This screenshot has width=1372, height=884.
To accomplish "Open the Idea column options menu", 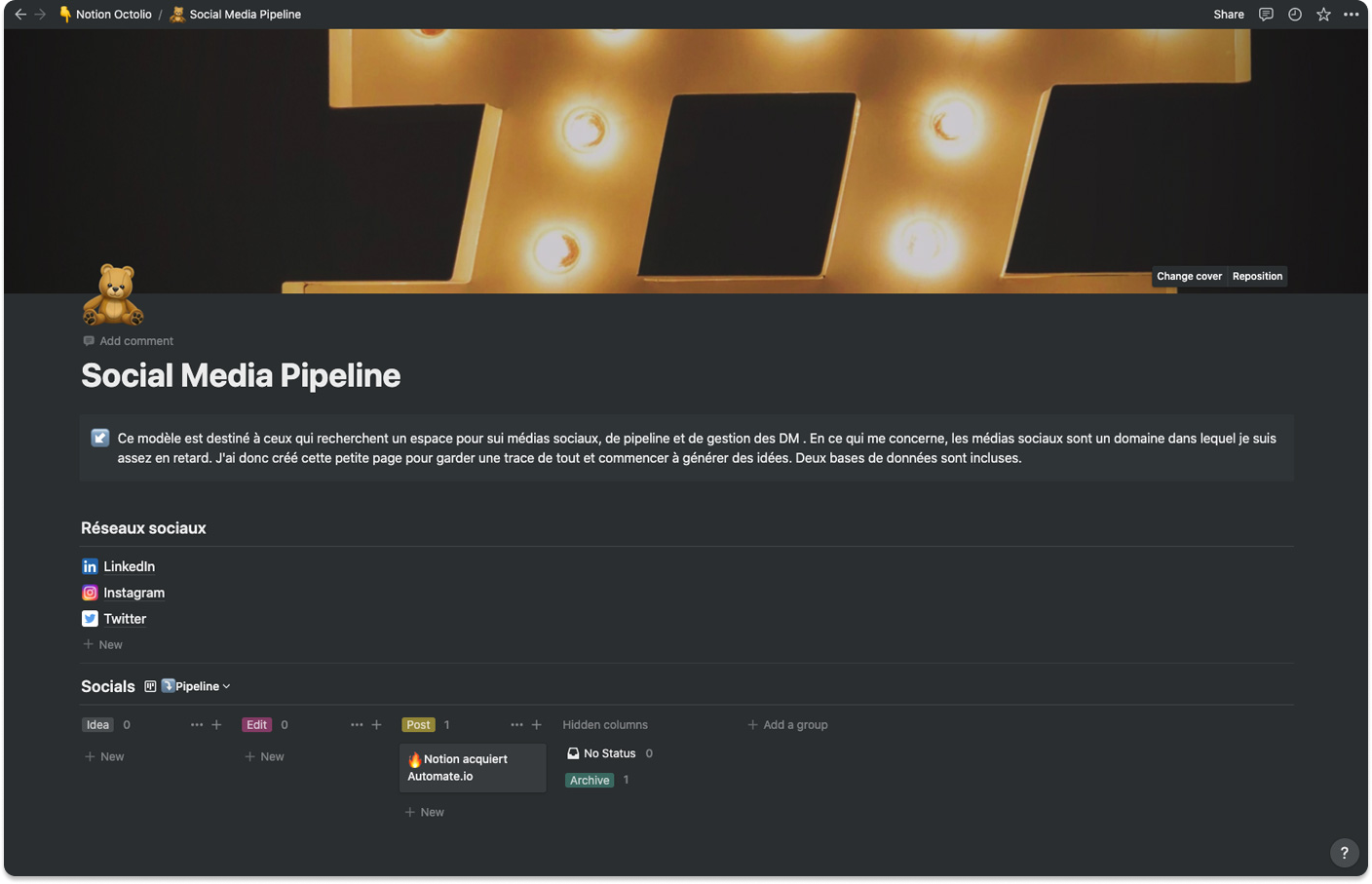I will coord(197,725).
